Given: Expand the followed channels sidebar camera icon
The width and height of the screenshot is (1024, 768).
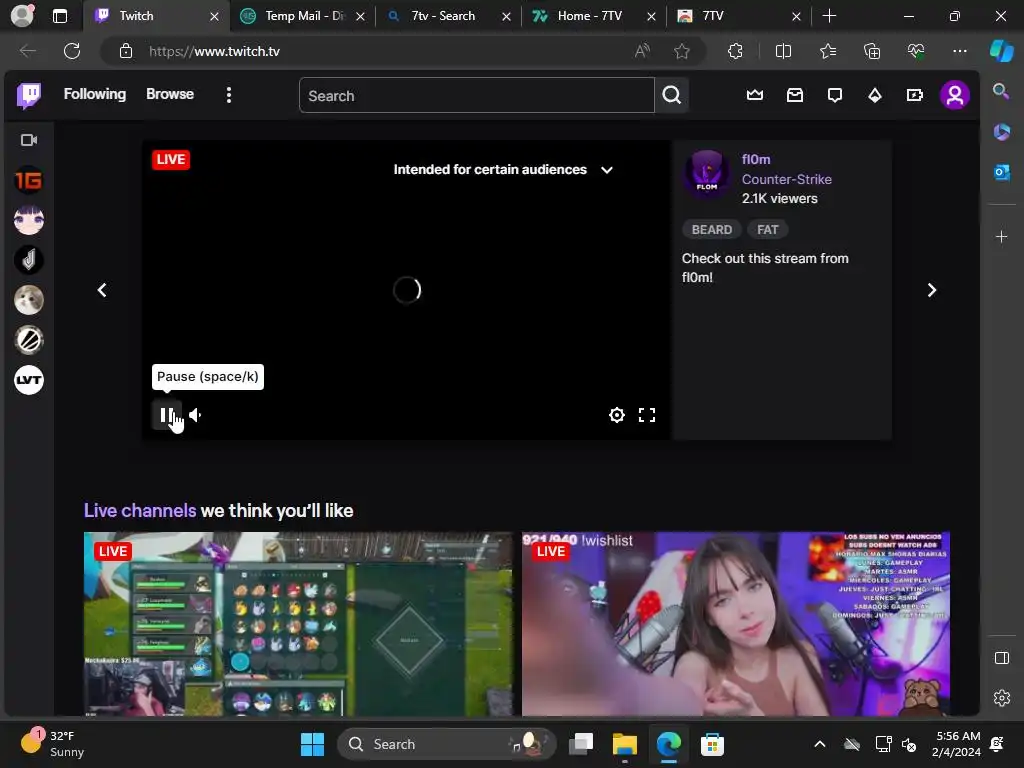Looking at the screenshot, I should pos(29,140).
